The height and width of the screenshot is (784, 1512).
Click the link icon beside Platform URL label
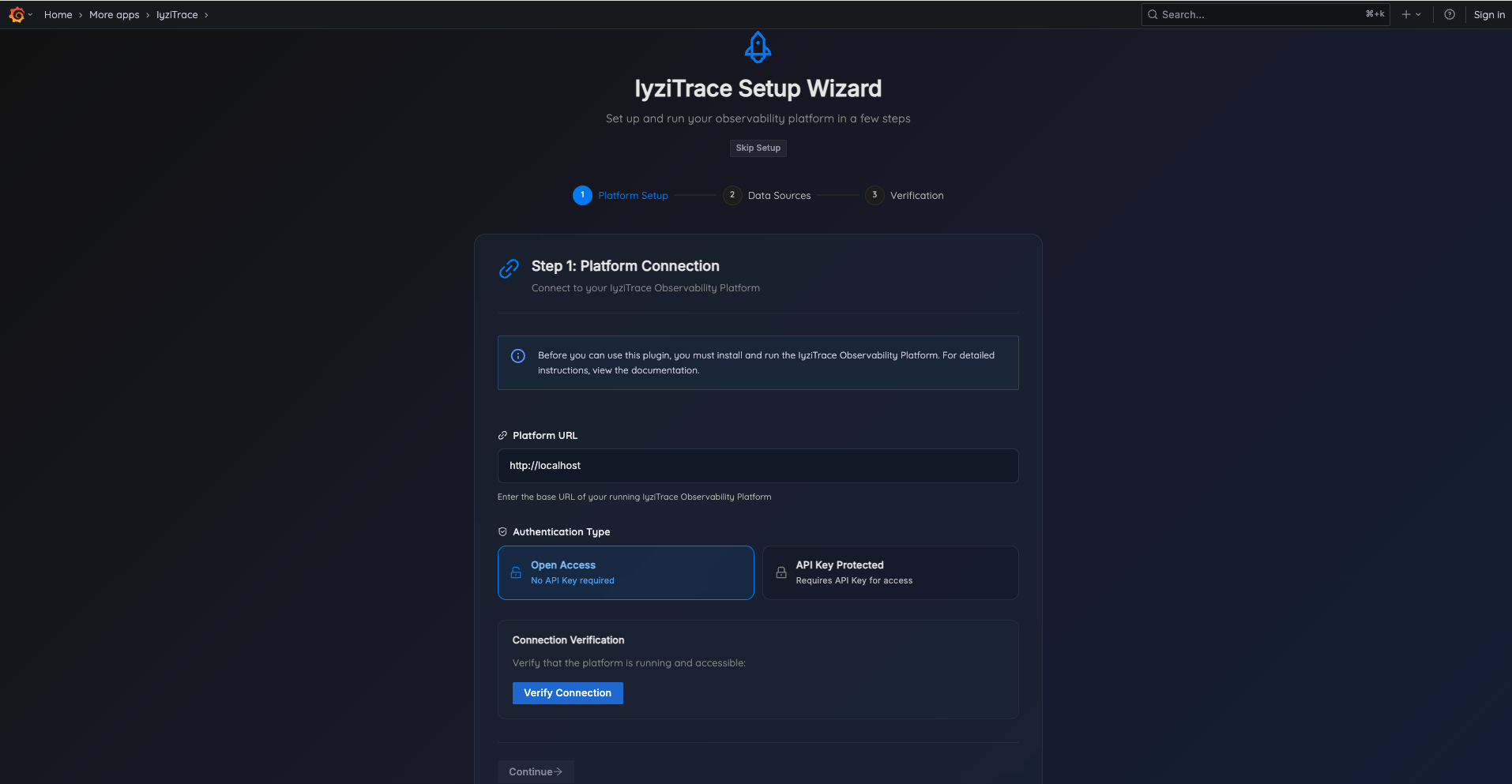click(x=502, y=435)
